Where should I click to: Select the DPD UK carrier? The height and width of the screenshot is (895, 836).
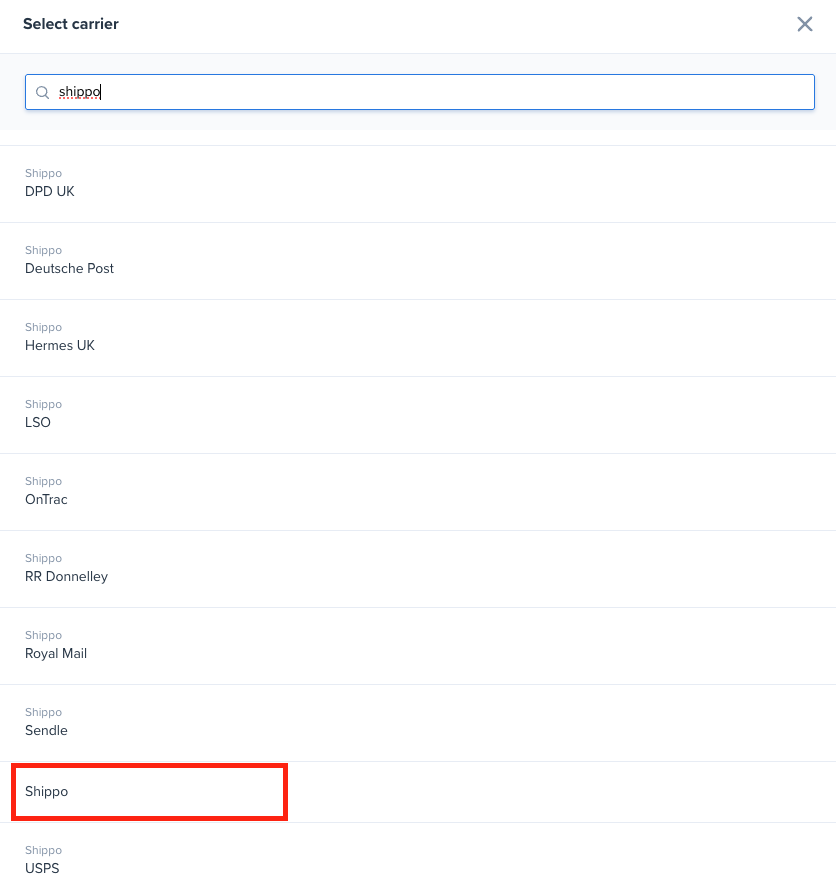click(418, 184)
